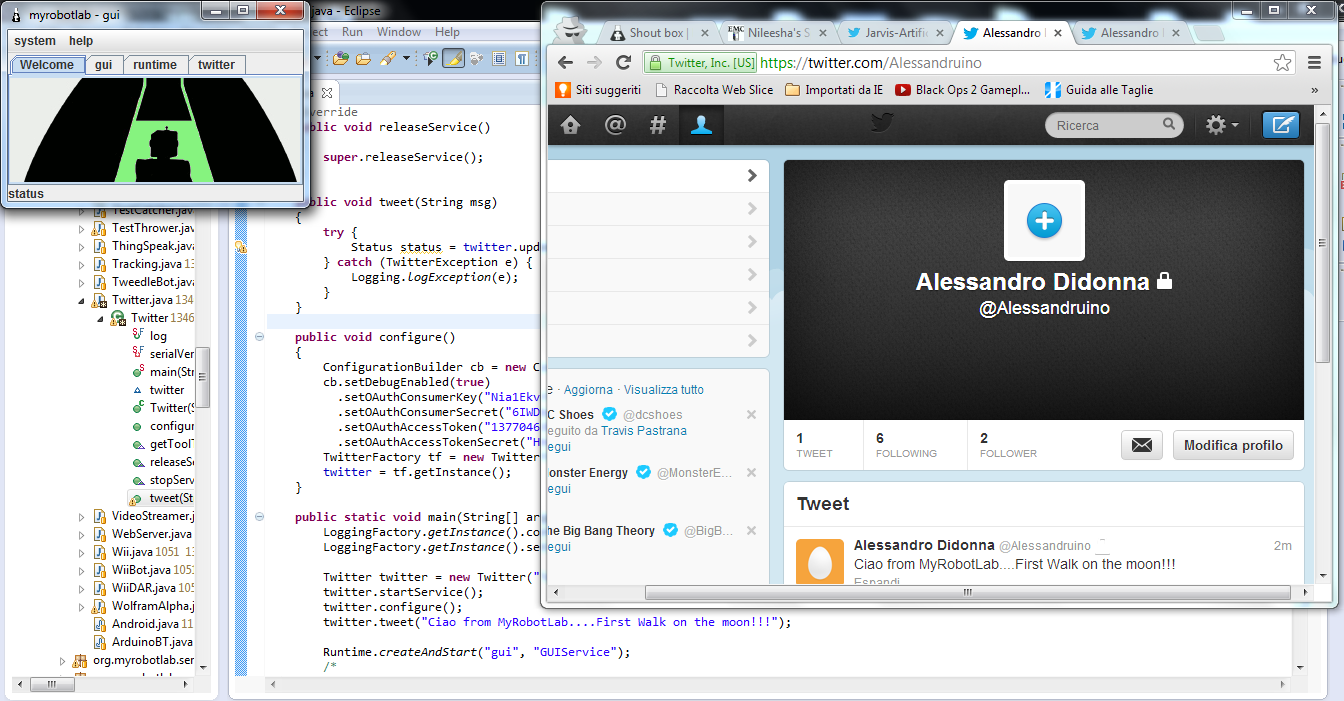View the 2 FOLLOWER count
Image resolution: width=1344 pixels, height=701 pixels.
[1009, 445]
